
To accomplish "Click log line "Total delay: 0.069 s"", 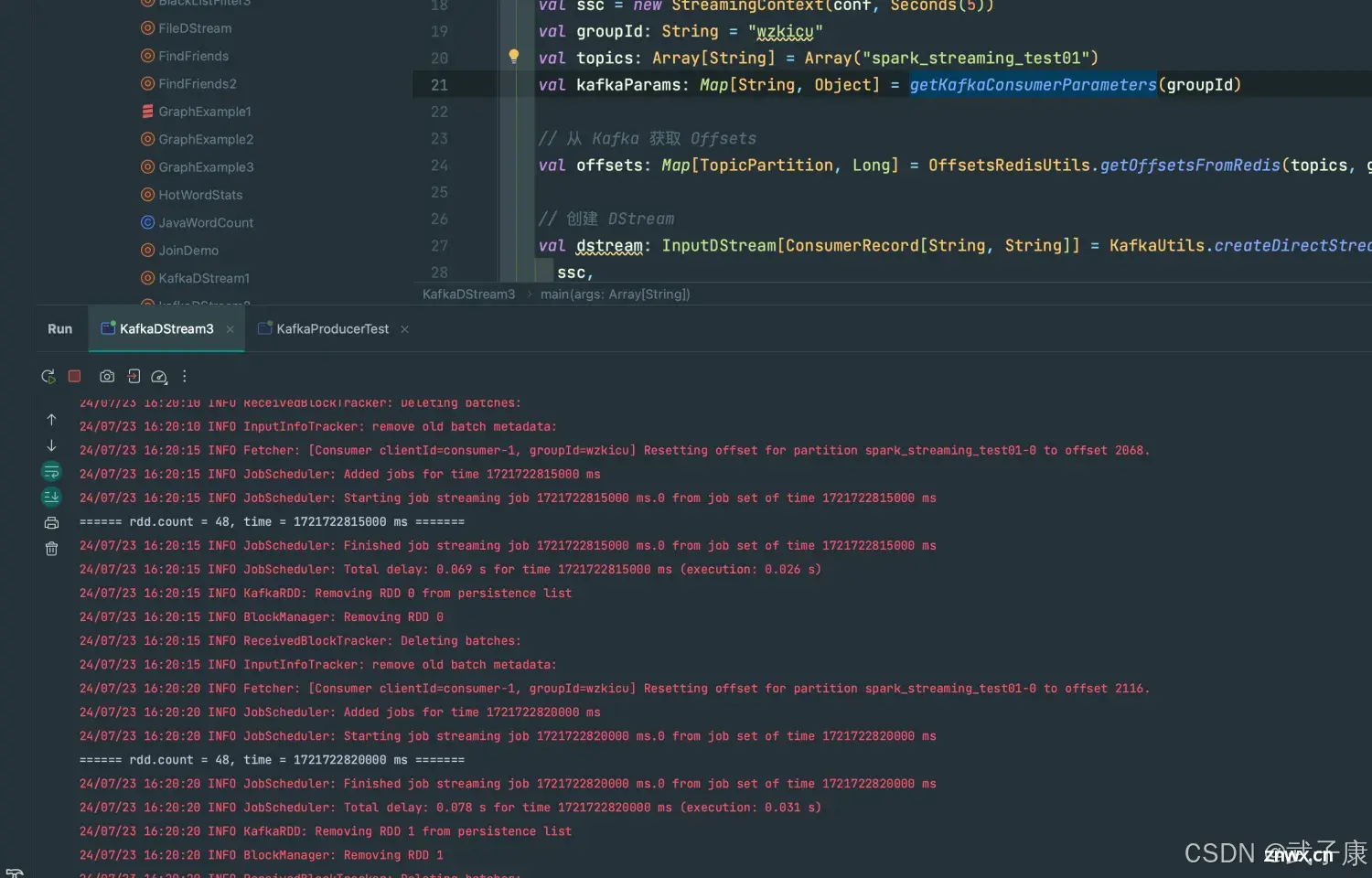I will [x=450, y=569].
